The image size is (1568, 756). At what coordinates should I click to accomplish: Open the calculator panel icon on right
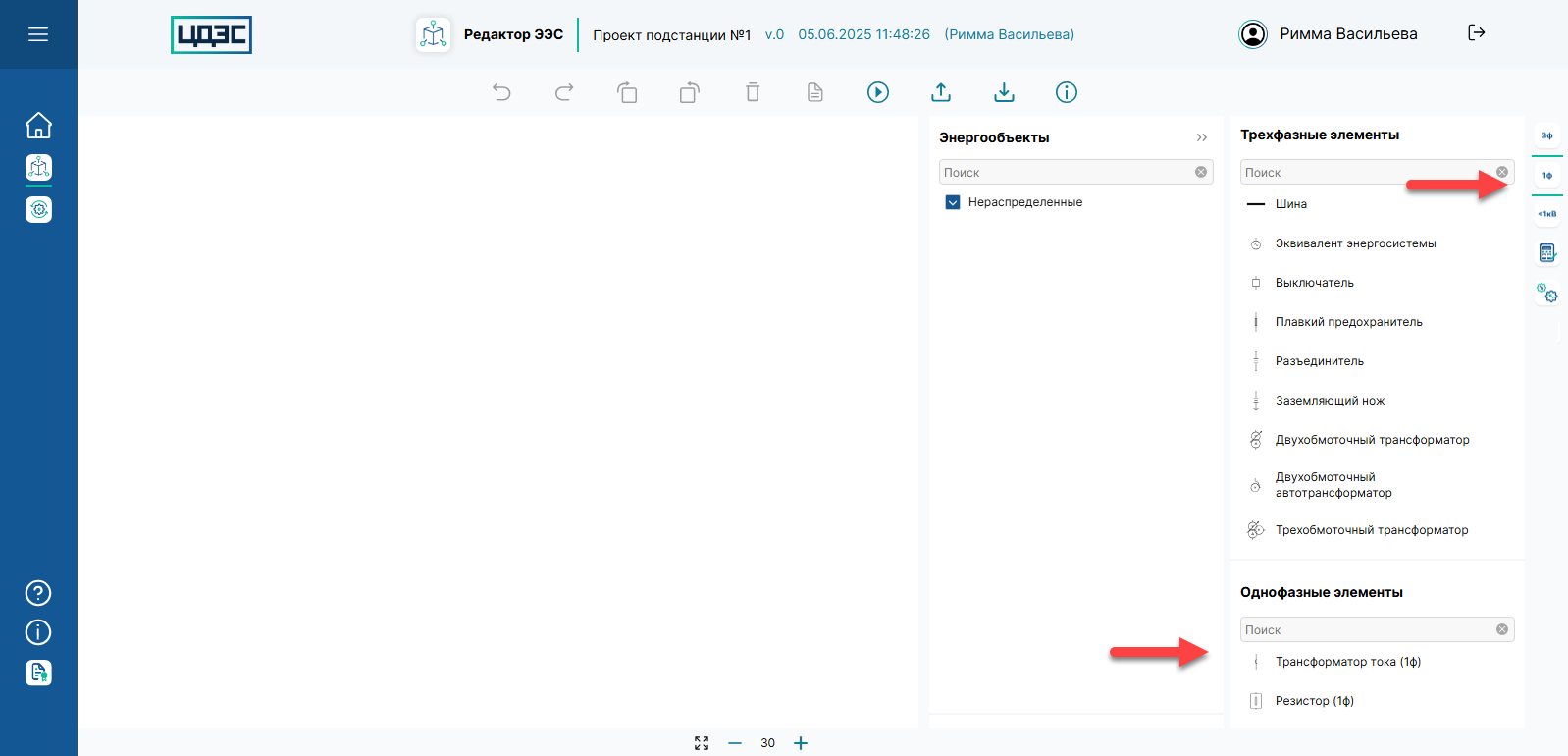click(x=1547, y=253)
